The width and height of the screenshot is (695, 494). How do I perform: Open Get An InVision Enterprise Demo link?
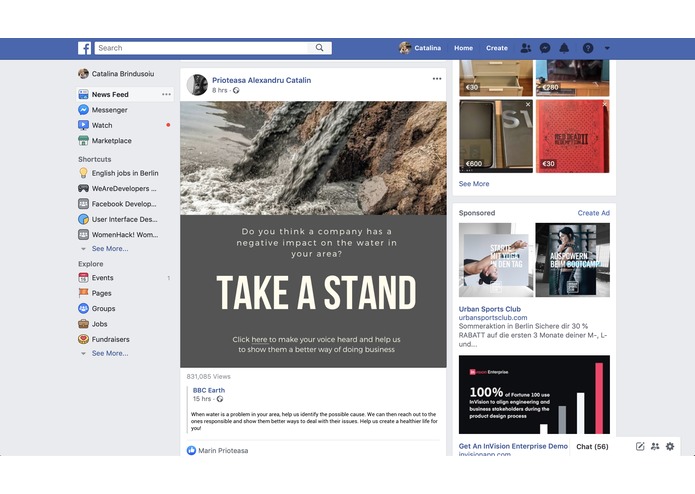pyautogui.click(x=513, y=446)
